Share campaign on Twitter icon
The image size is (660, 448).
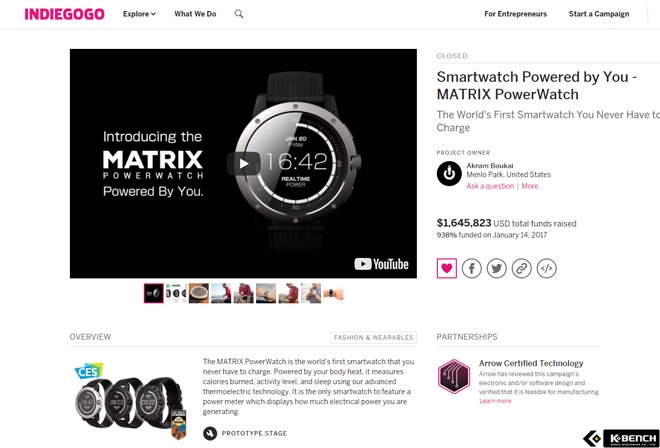497,268
